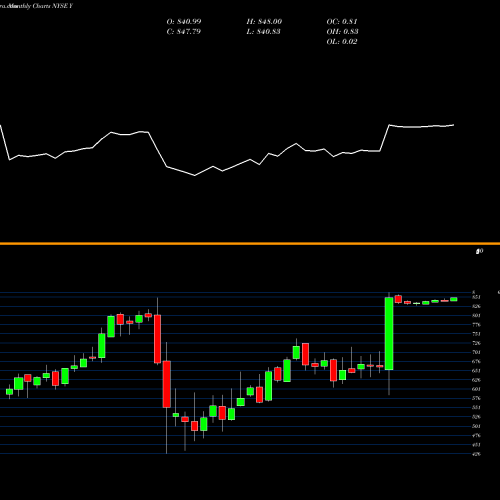Click the 801 price axis label
This screenshot has height=500, width=500.
point(476,315)
